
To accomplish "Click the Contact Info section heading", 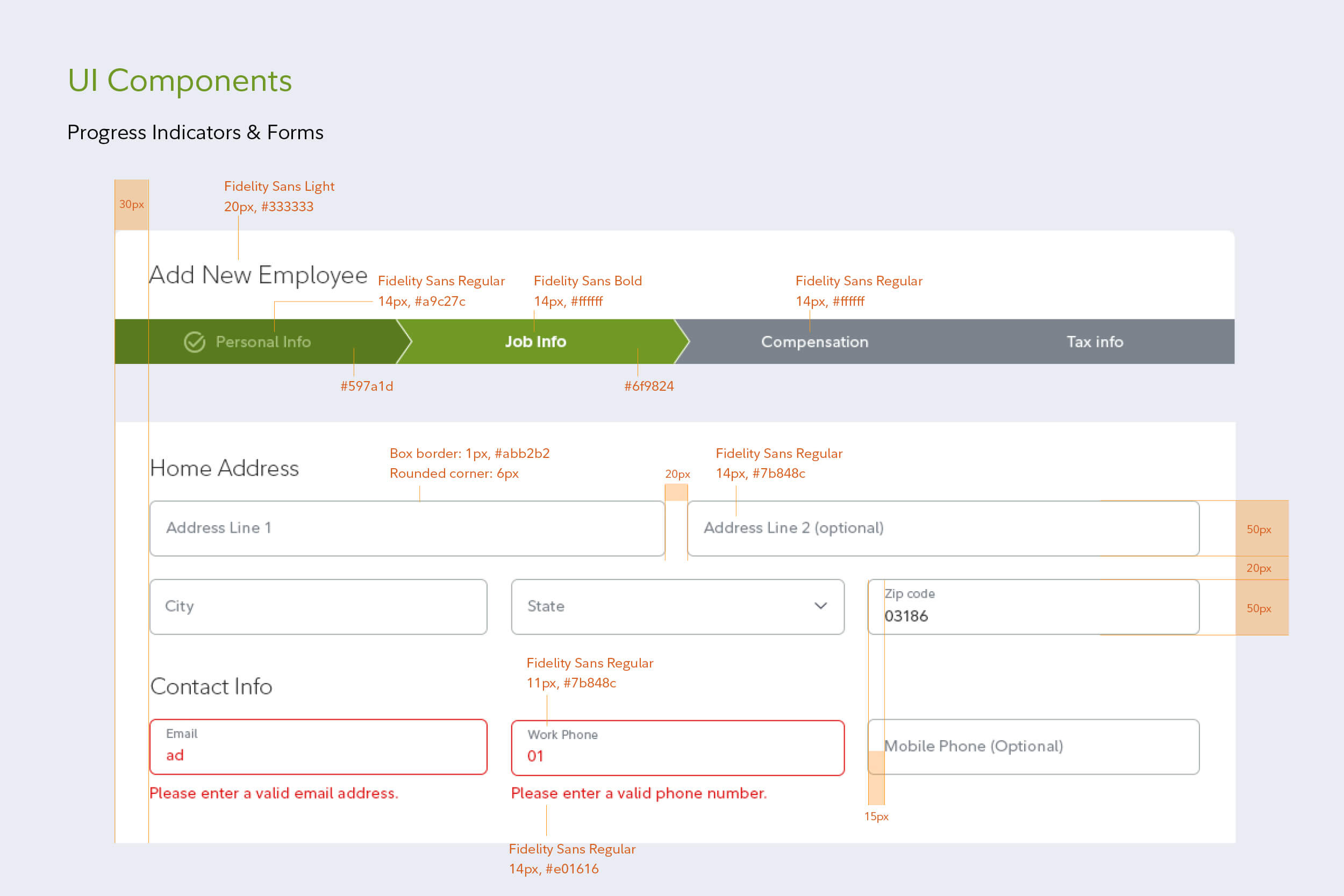I will 211,686.
